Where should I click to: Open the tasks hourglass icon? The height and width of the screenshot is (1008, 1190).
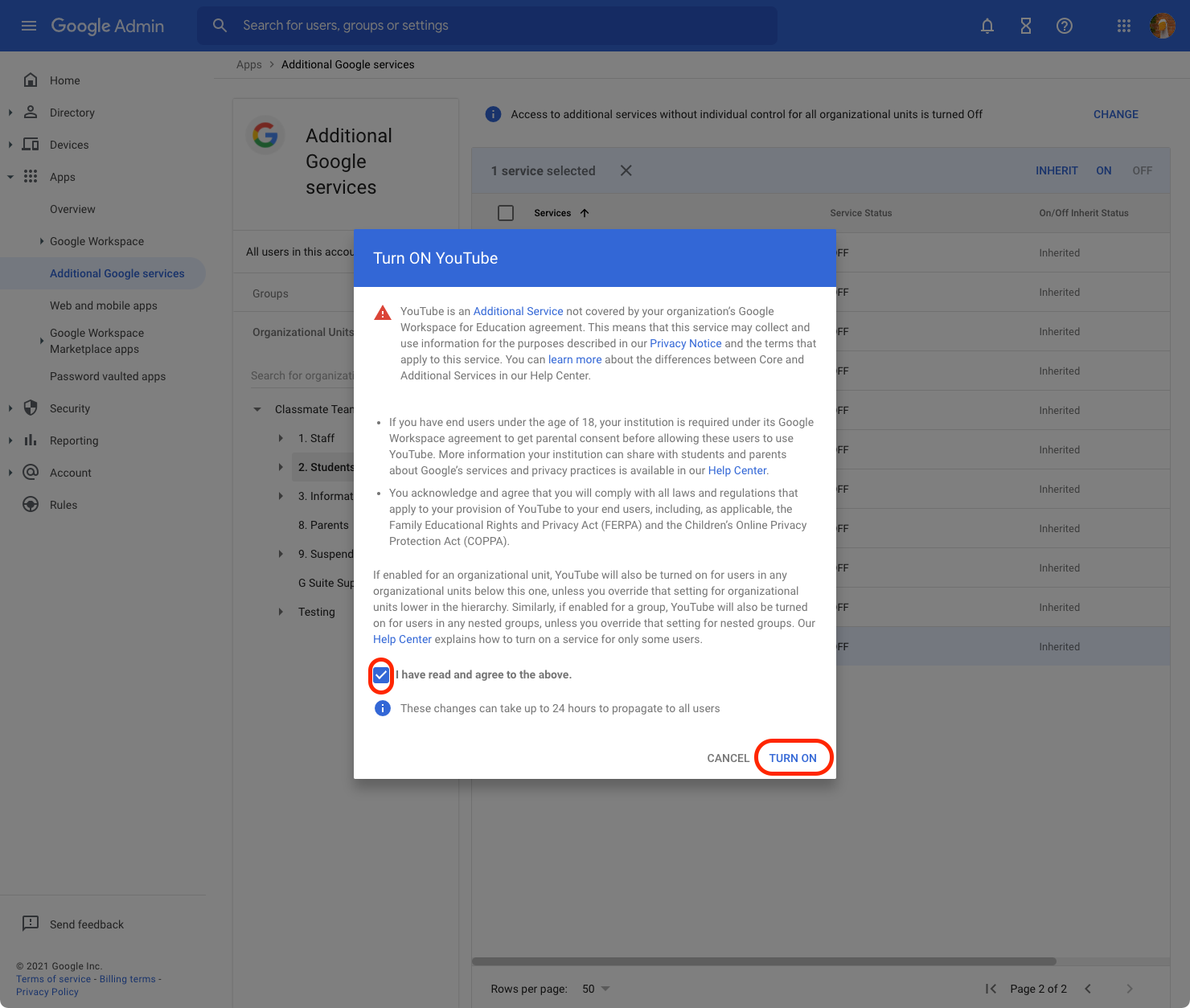(x=1026, y=26)
